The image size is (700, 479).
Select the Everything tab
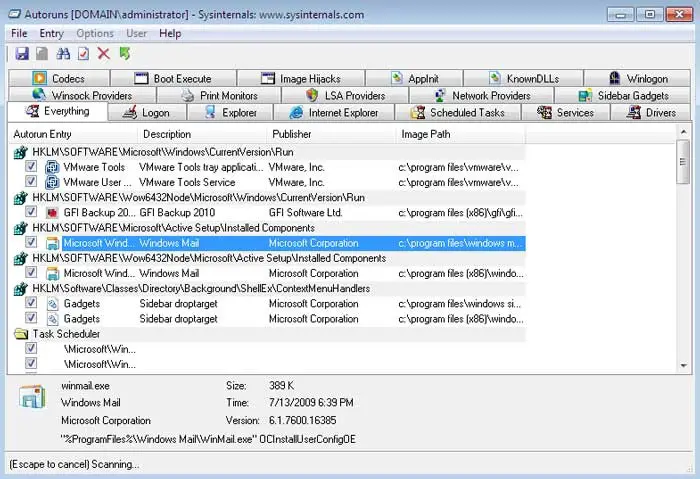(x=58, y=111)
